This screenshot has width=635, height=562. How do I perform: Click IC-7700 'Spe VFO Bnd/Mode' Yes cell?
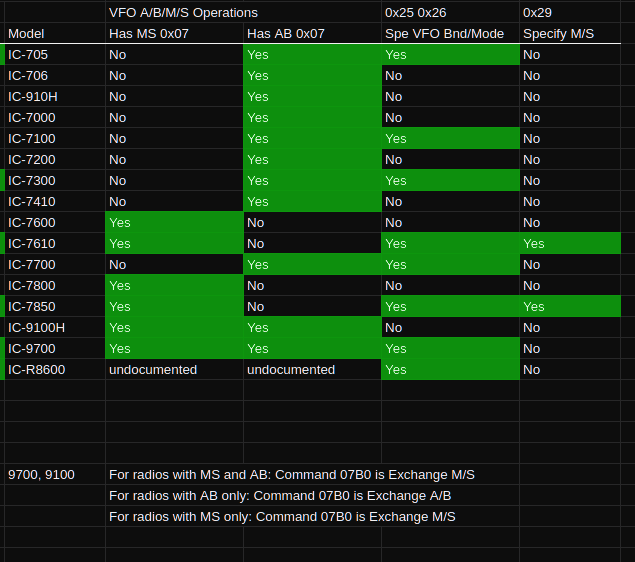(450, 265)
